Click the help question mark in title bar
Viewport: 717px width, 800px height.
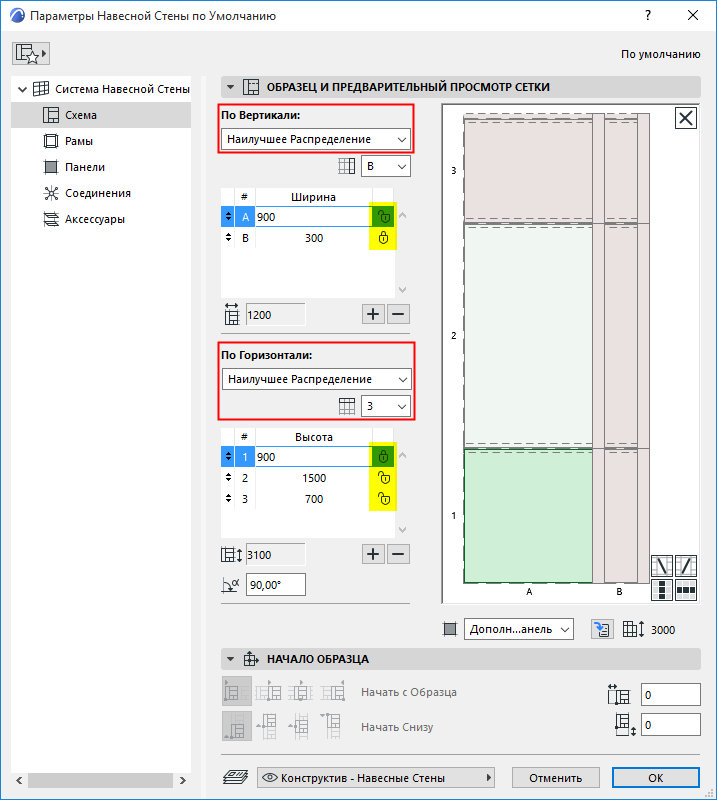pyautogui.click(x=648, y=15)
